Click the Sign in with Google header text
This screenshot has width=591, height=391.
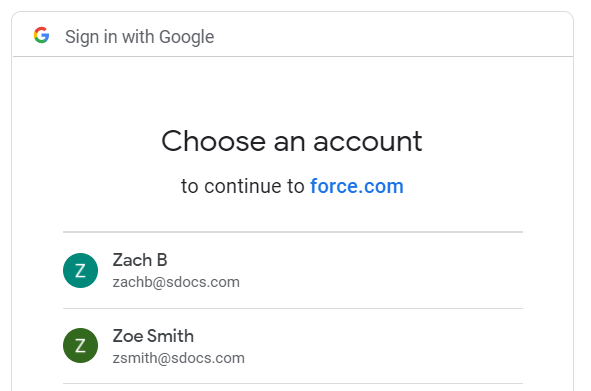point(139,37)
